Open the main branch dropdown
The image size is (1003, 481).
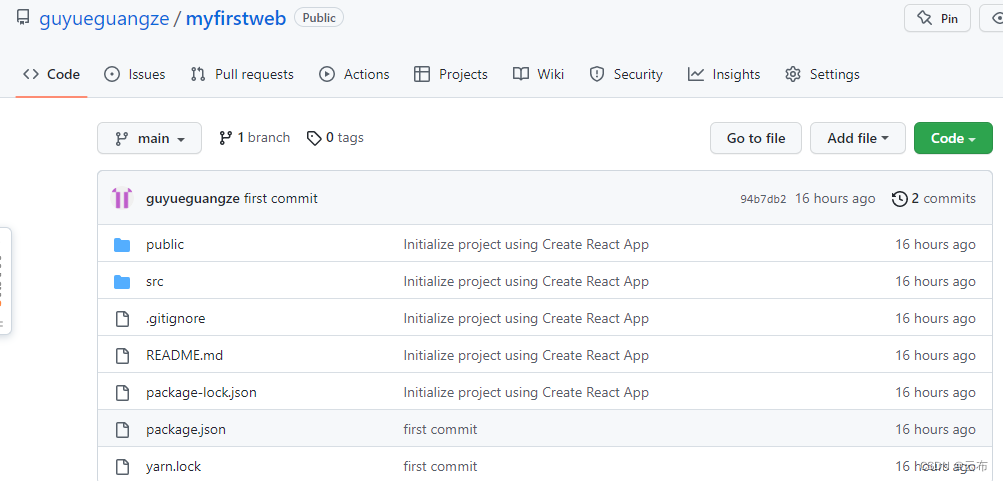149,139
